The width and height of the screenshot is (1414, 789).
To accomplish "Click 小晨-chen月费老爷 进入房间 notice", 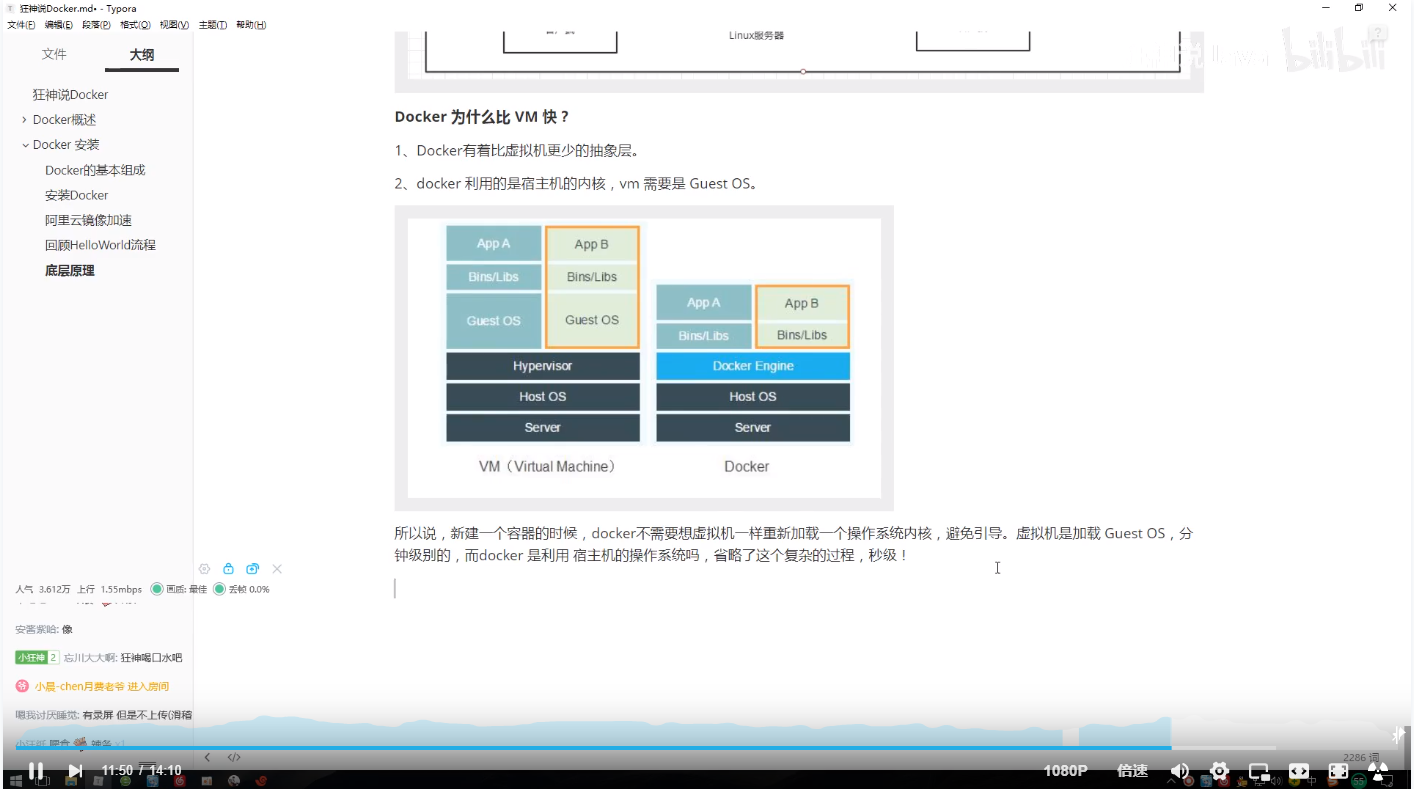I will click(x=102, y=686).
